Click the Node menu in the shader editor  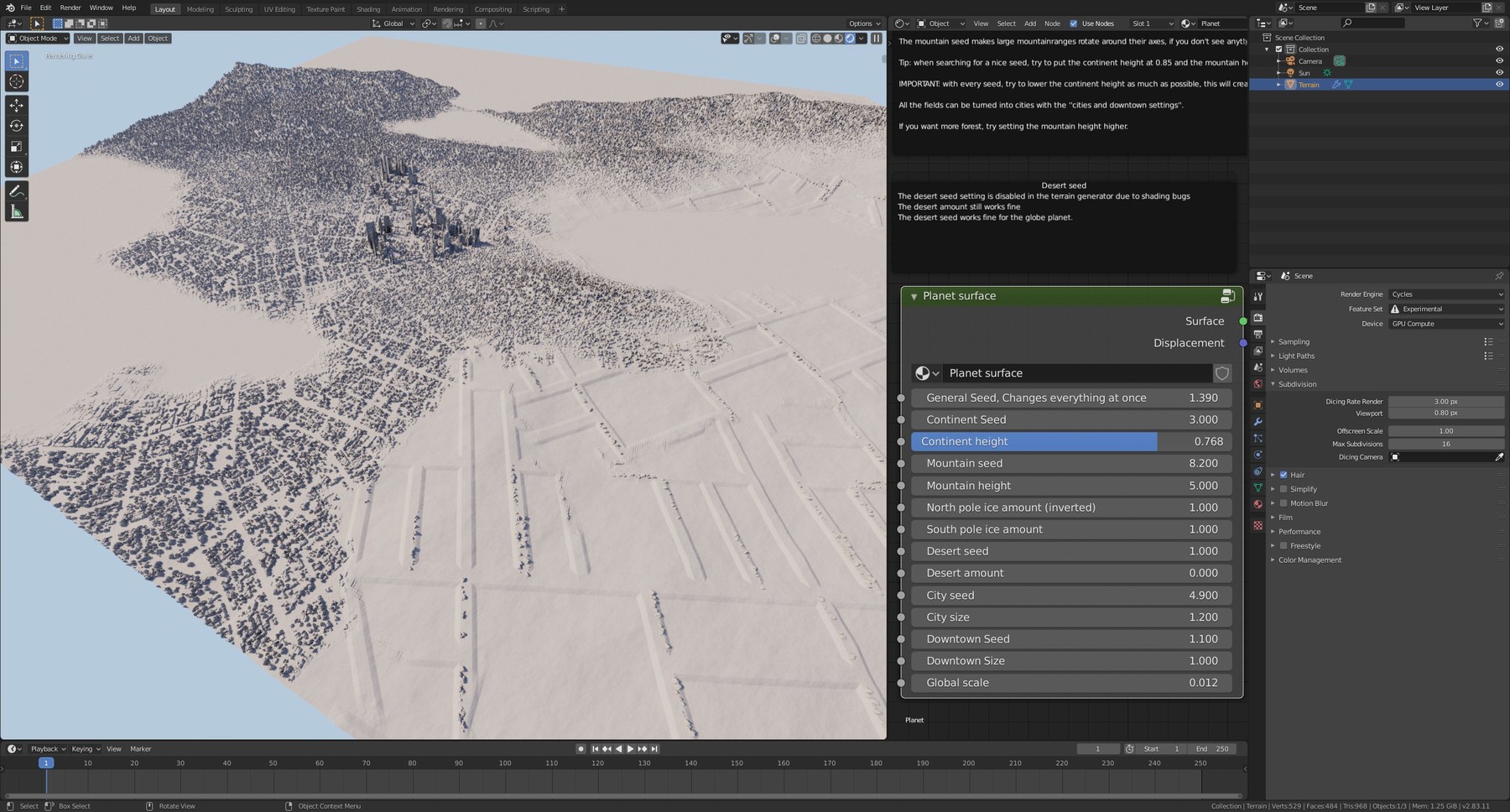click(1053, 23)
